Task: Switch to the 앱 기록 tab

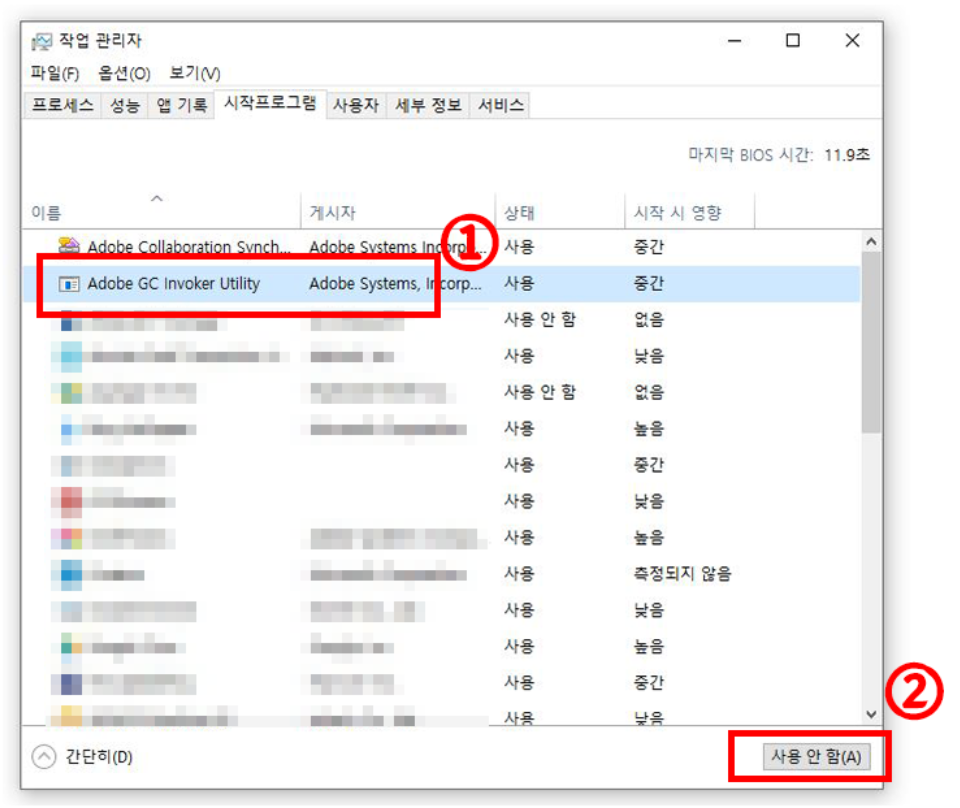Action: 181,105
